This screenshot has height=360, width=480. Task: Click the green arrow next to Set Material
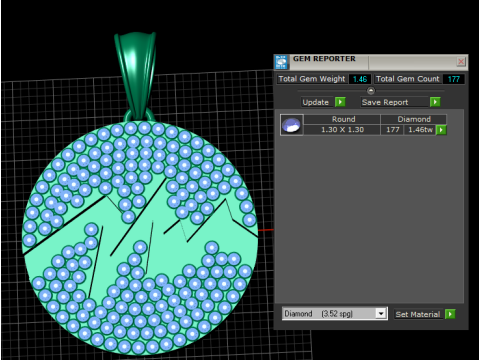tap(450, 314)
